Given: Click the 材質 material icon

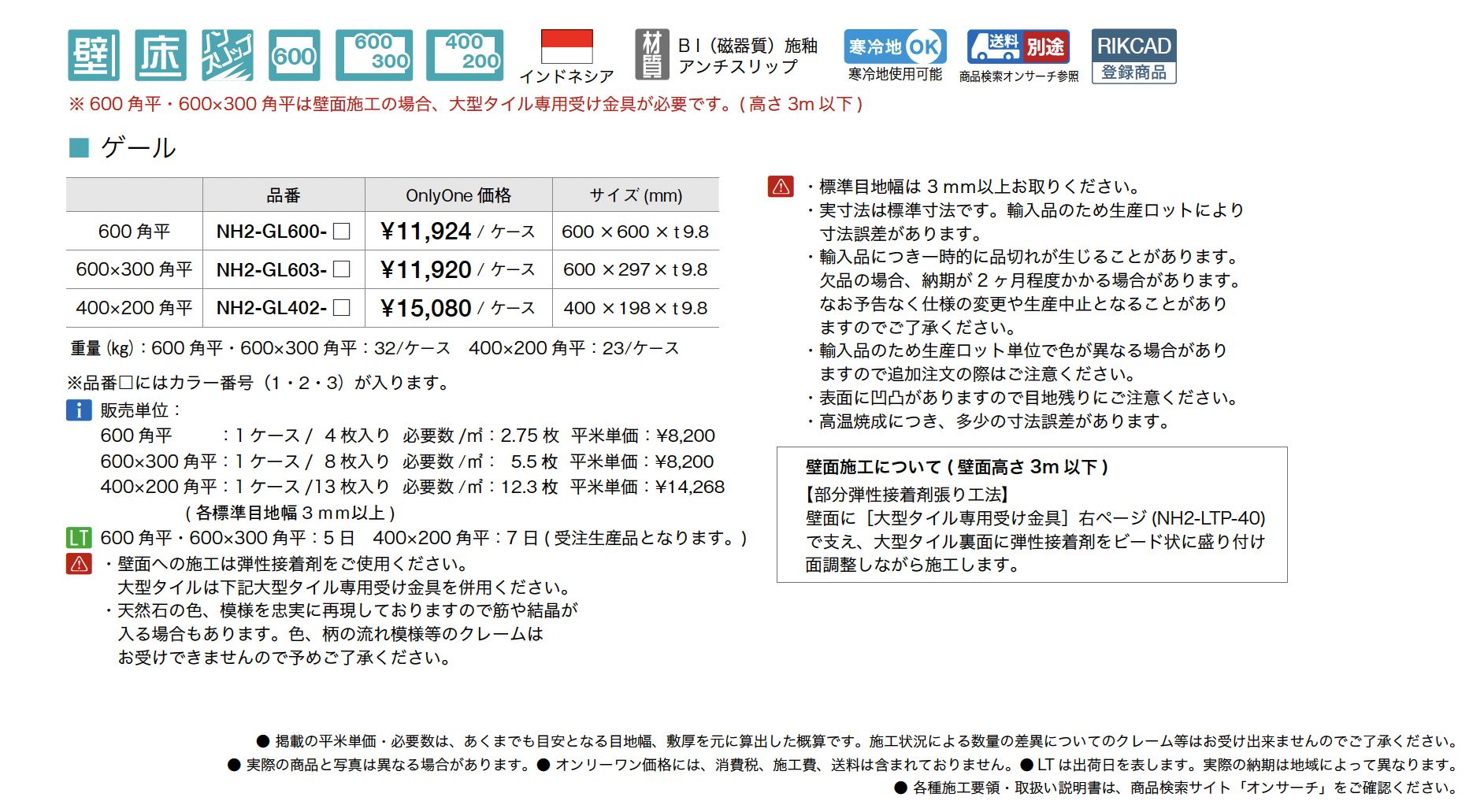Looking at the screenshot, I should pyautogui.click(x=651, y=55).
